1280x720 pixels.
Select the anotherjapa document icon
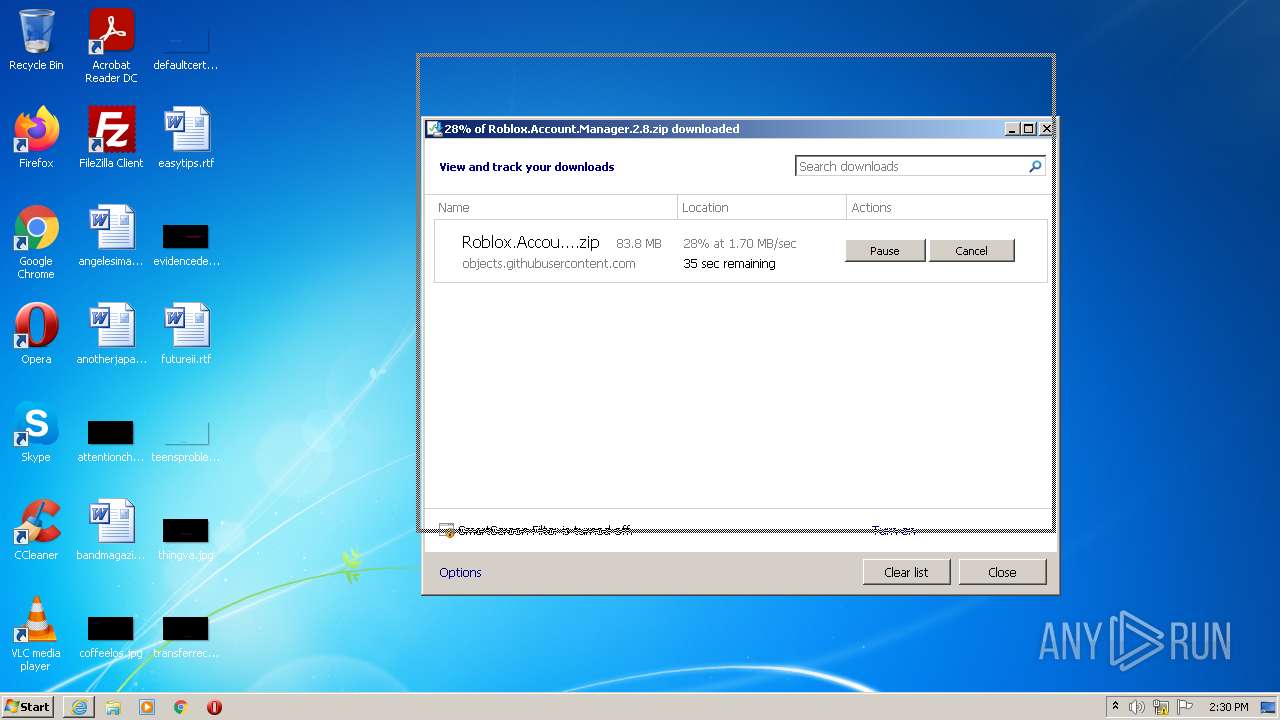111,334
